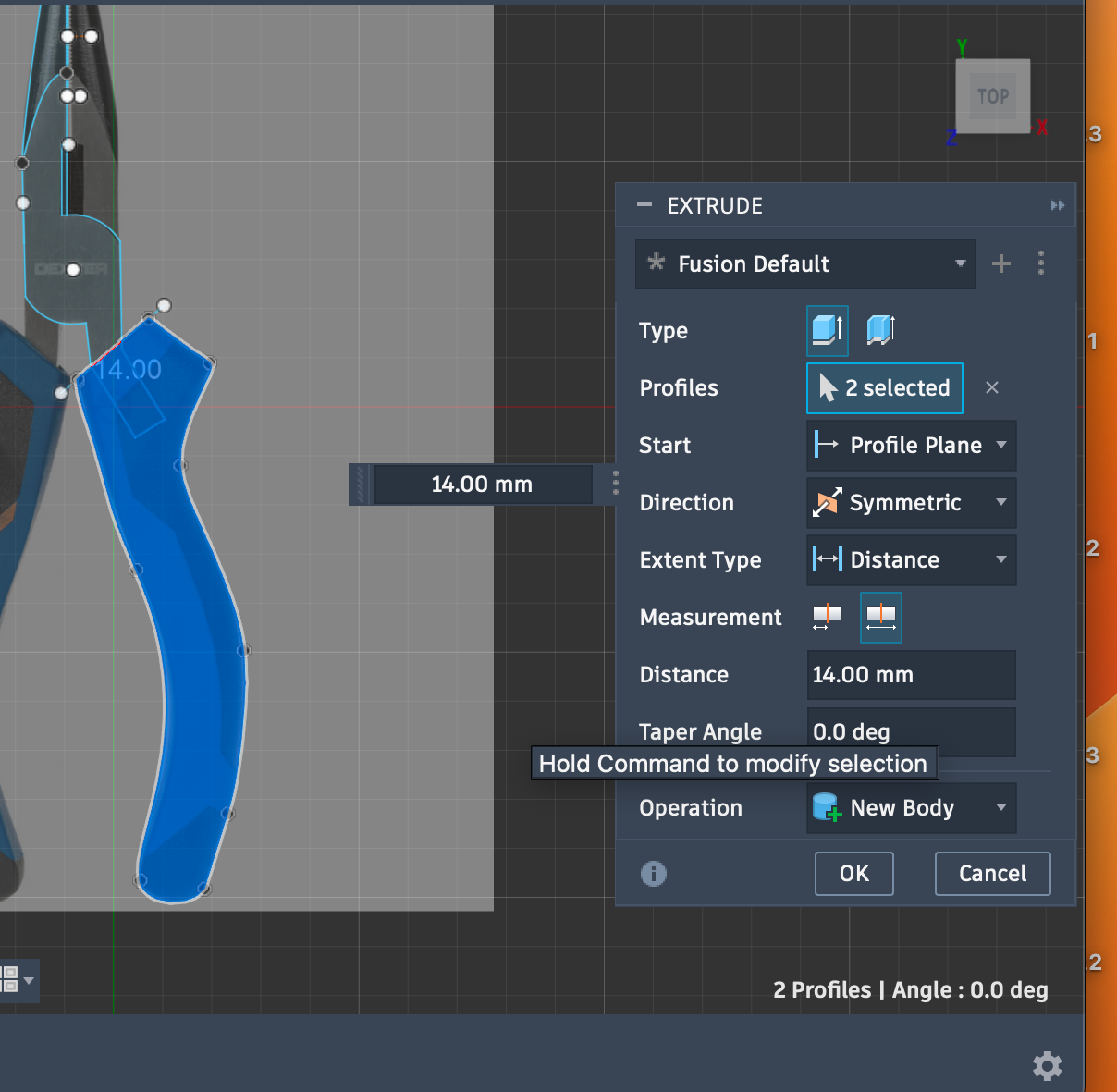Image resolution: width=1117 pixels, height=1092 pixels.
Task: Click the info icon in Extrude dialog
Action: [654, 874]
